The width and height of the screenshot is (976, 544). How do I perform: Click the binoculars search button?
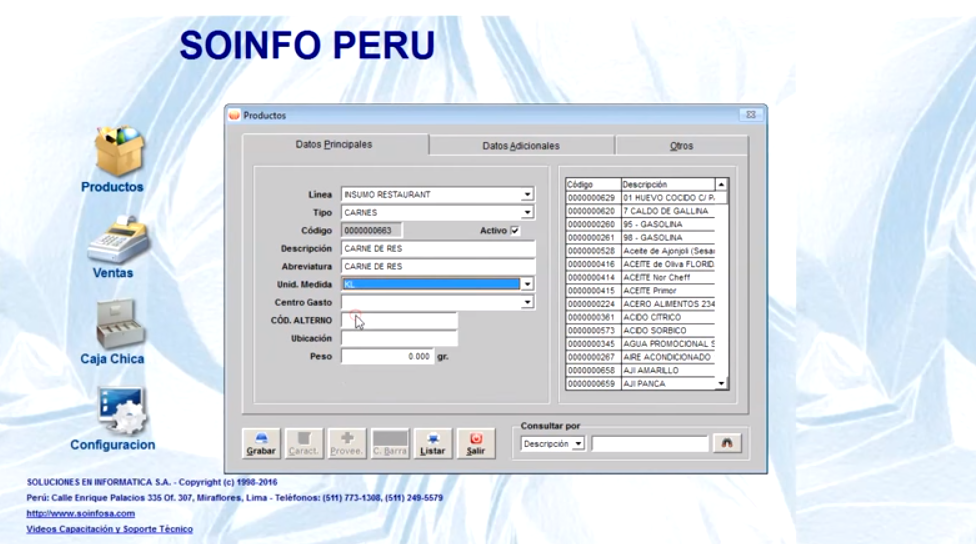pyautogui.click(x=727, y=443)
